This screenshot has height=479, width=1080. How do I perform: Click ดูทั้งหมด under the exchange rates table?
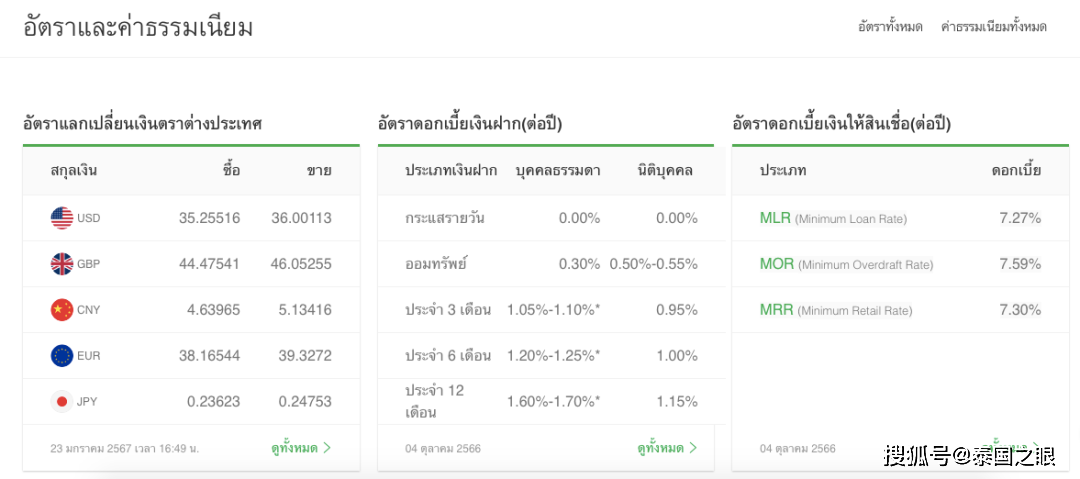(294, 448)
